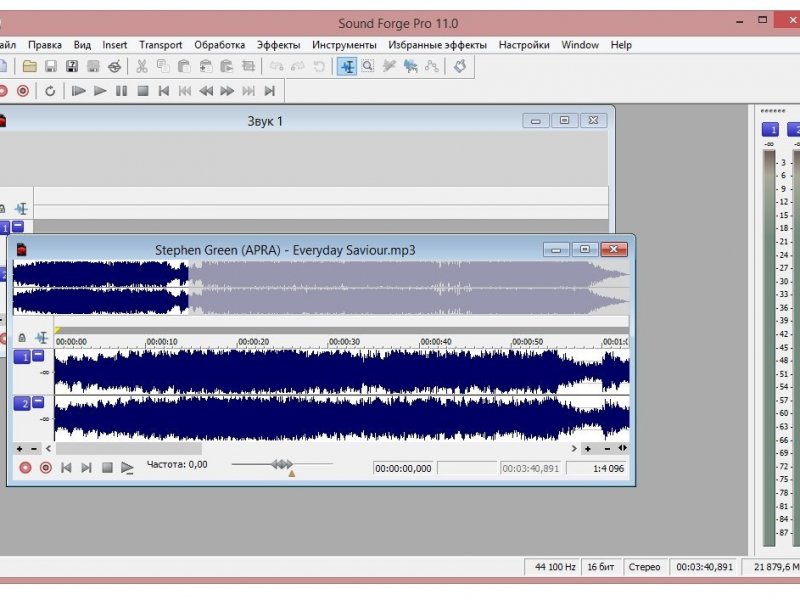This screenshot has height=600, width=800.
Task: Click the Cut scissors icon
Action: [x=142, y=66]
